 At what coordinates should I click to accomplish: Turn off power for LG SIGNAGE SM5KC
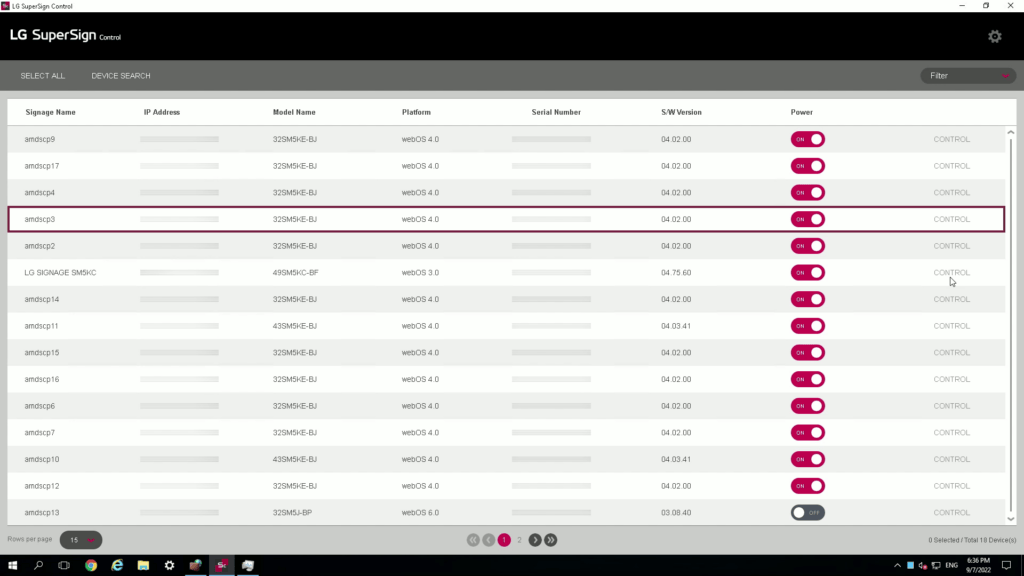808,272
